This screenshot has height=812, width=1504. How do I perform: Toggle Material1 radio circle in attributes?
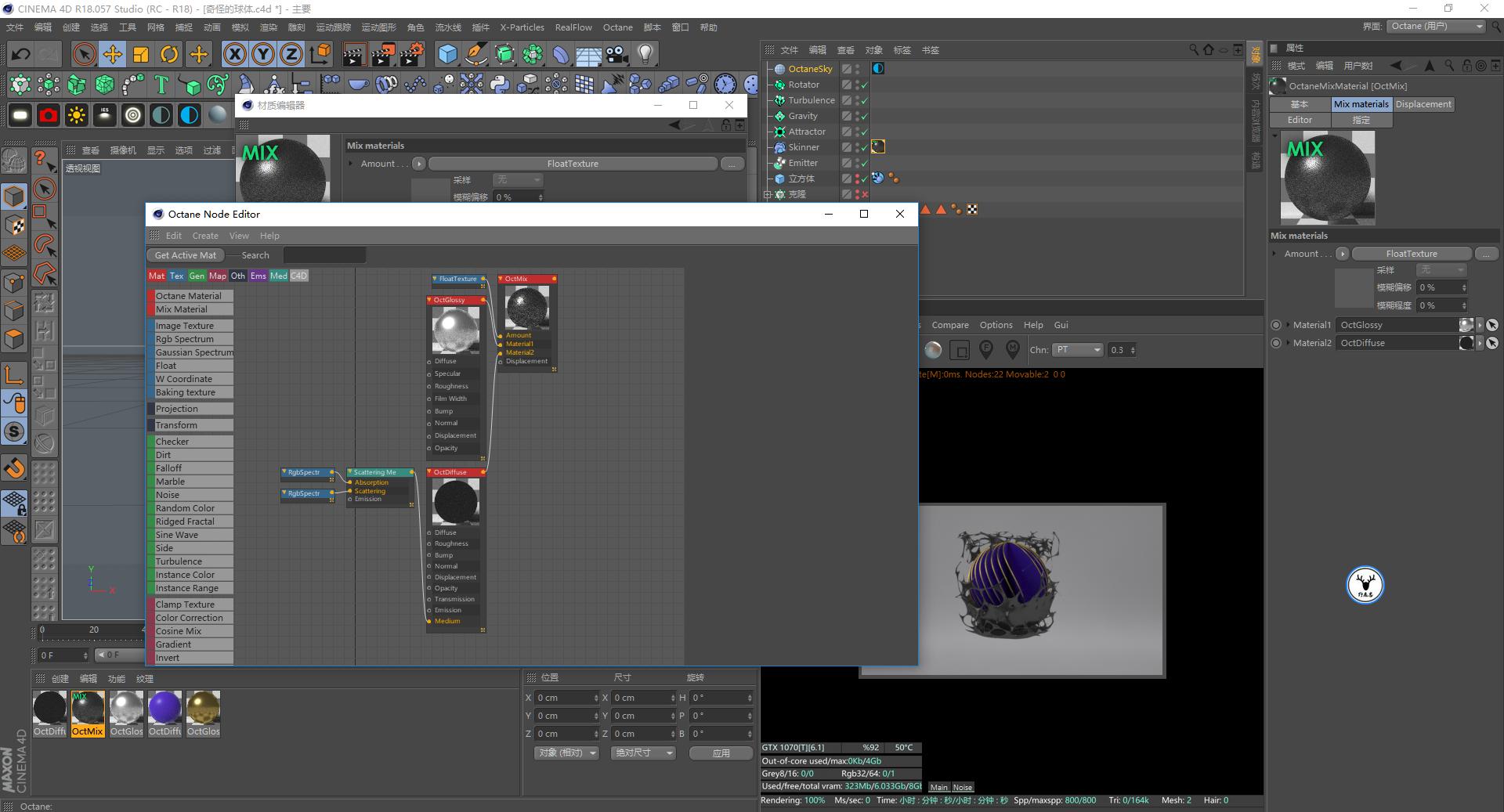click(x=1276, y=325)
